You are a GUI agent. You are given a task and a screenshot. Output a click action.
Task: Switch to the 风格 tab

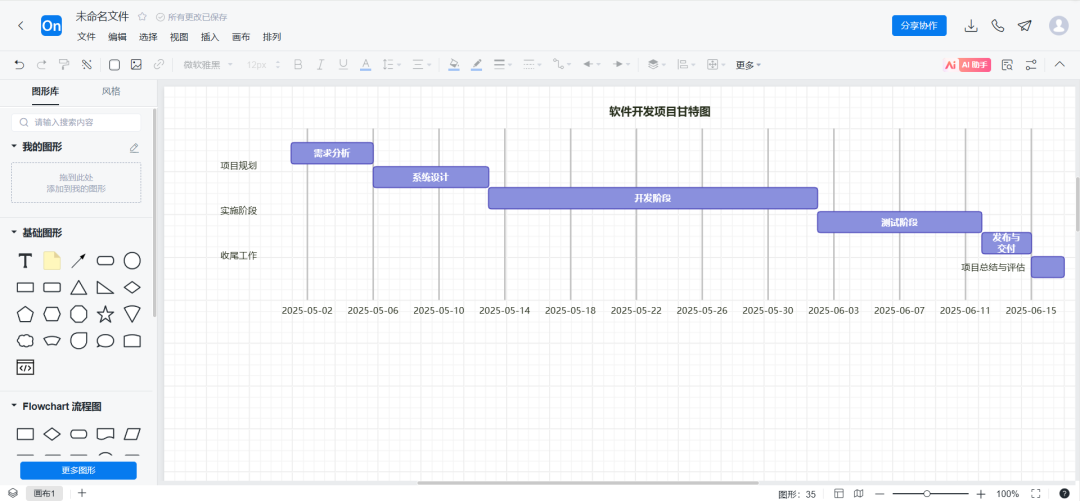click(x=111, y=91)
